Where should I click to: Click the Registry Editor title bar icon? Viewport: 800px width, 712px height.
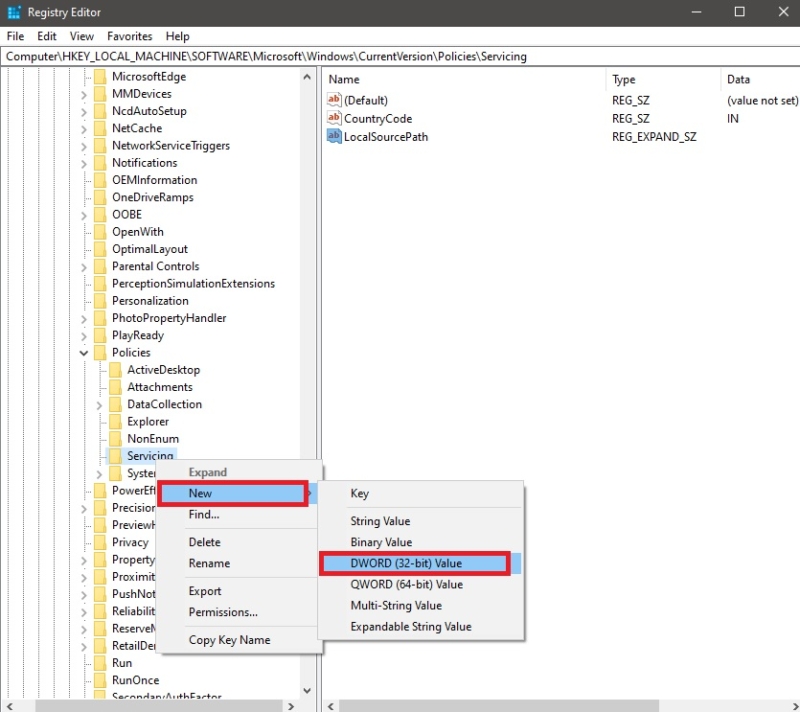tap(13, 12)
